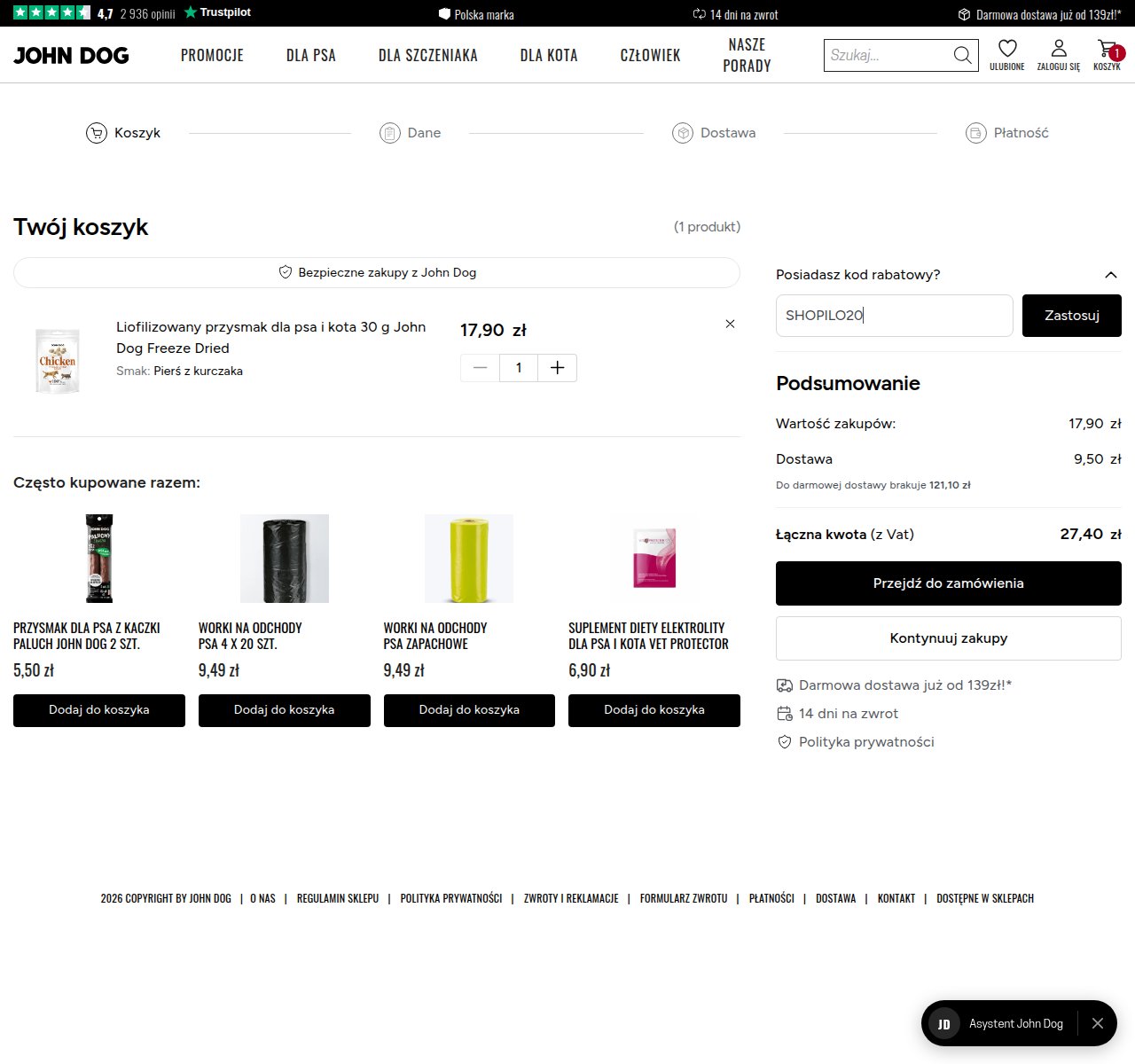Apply discount code with Zastosuj button
This screenshot has width=1135, height=1064.
pos(1072,316)
